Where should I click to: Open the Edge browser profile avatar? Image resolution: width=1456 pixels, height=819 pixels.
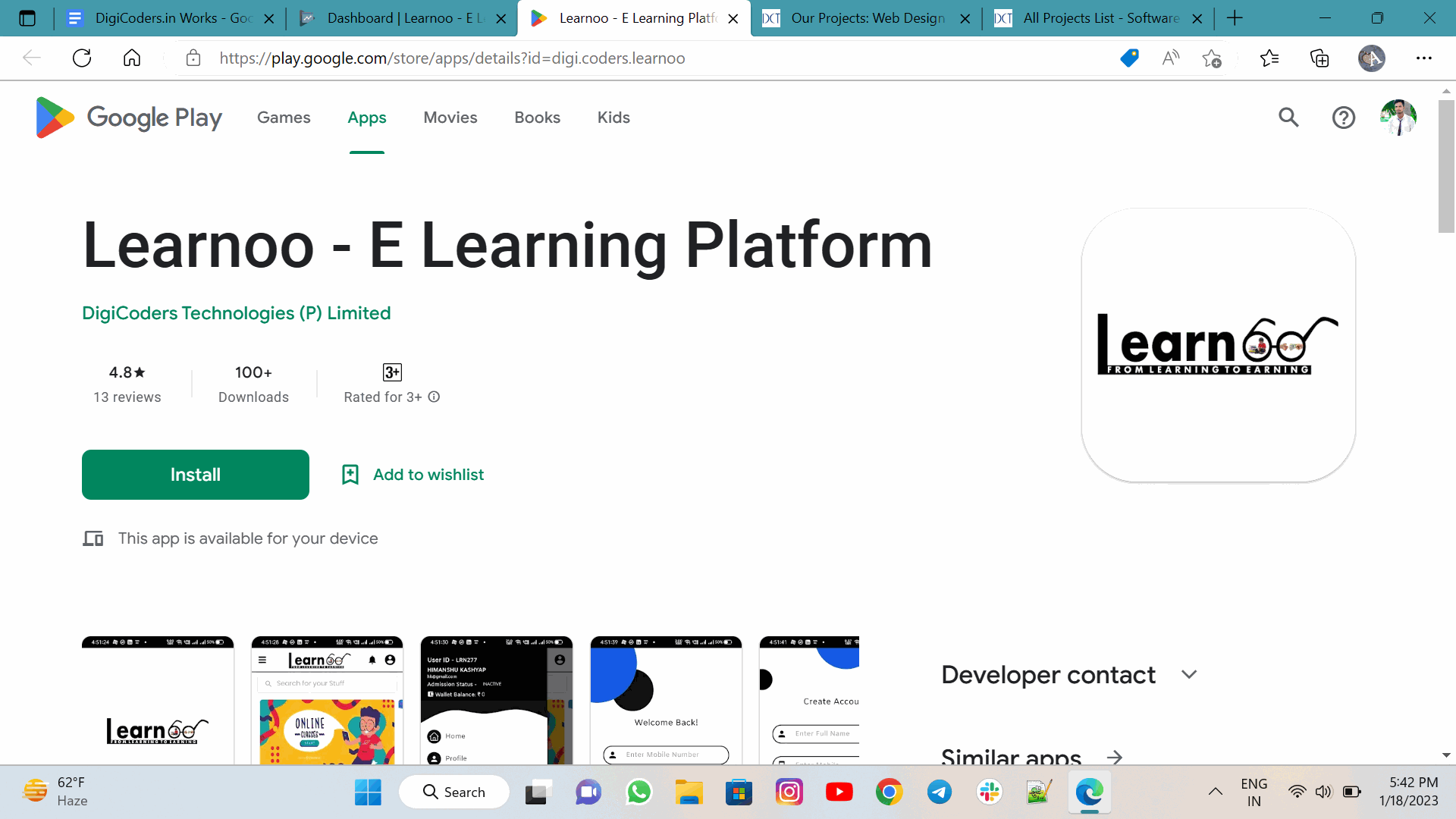1371,58
